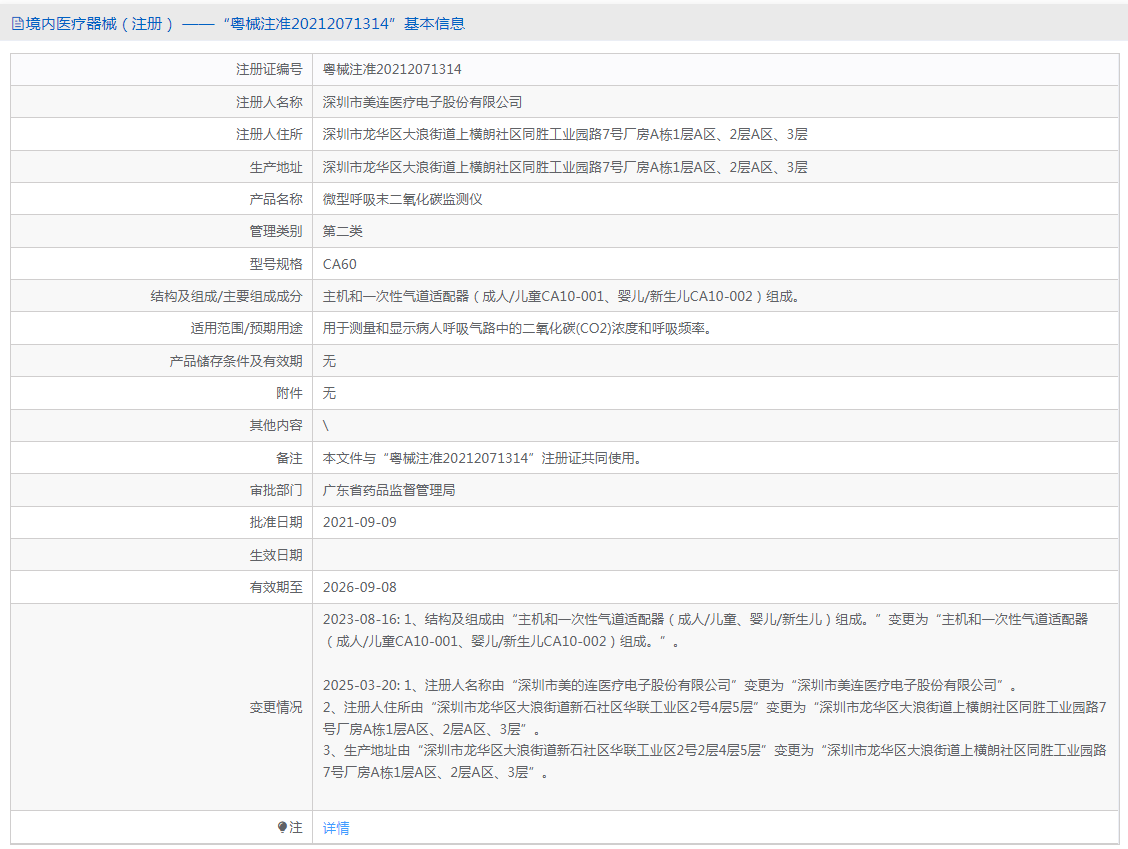
Task: Click the 生产地址 label
Action: (x=276, y=167)
